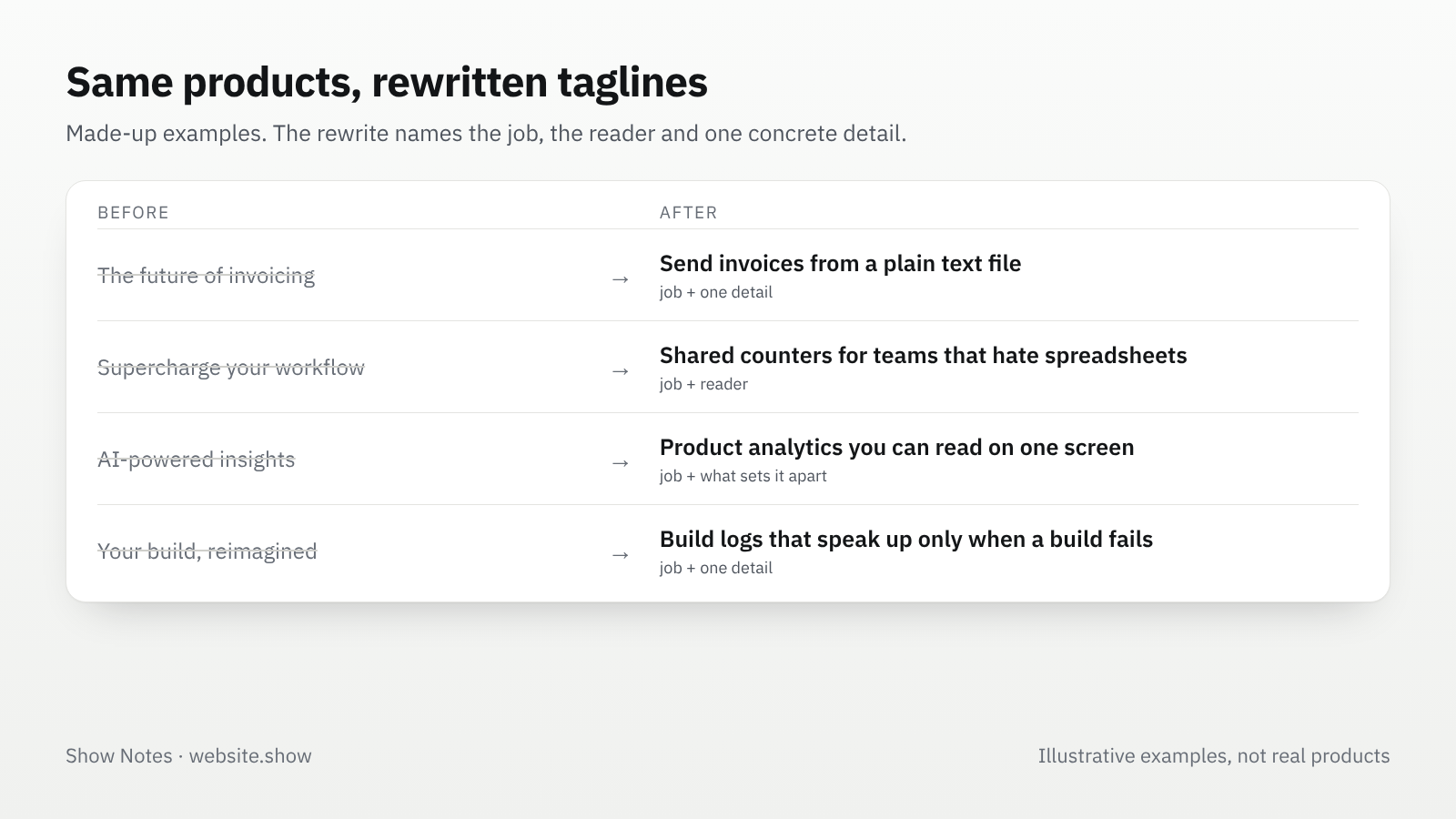Click 'Product analytics you can read on one screen'
1456x819 pixels.
[896, 448]
